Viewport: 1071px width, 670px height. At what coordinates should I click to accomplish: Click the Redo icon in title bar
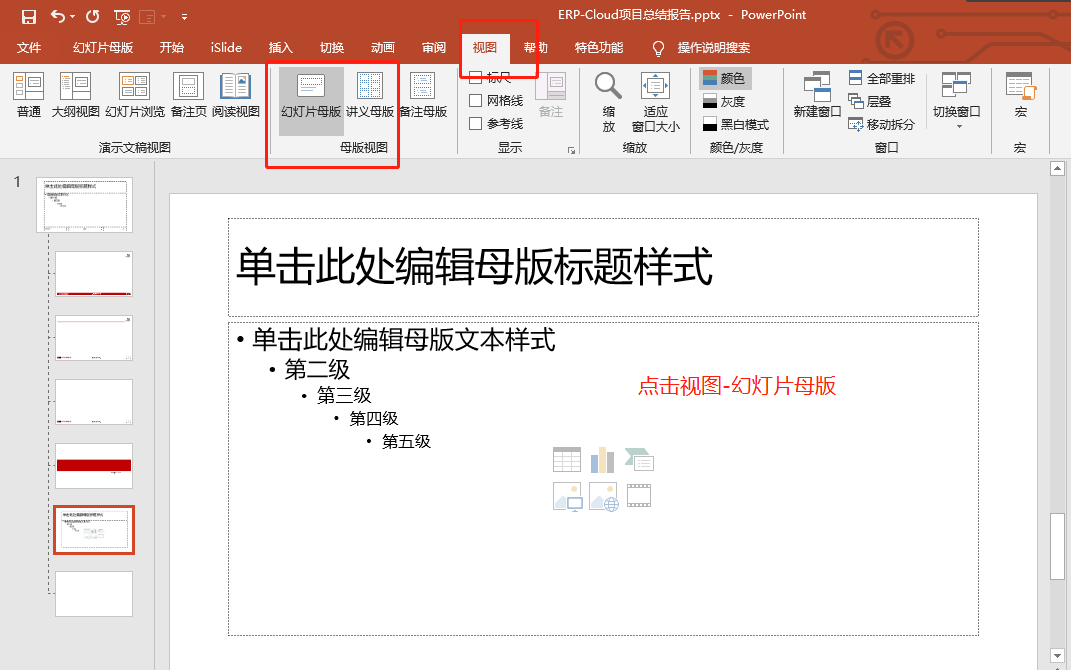click(92, 16)
